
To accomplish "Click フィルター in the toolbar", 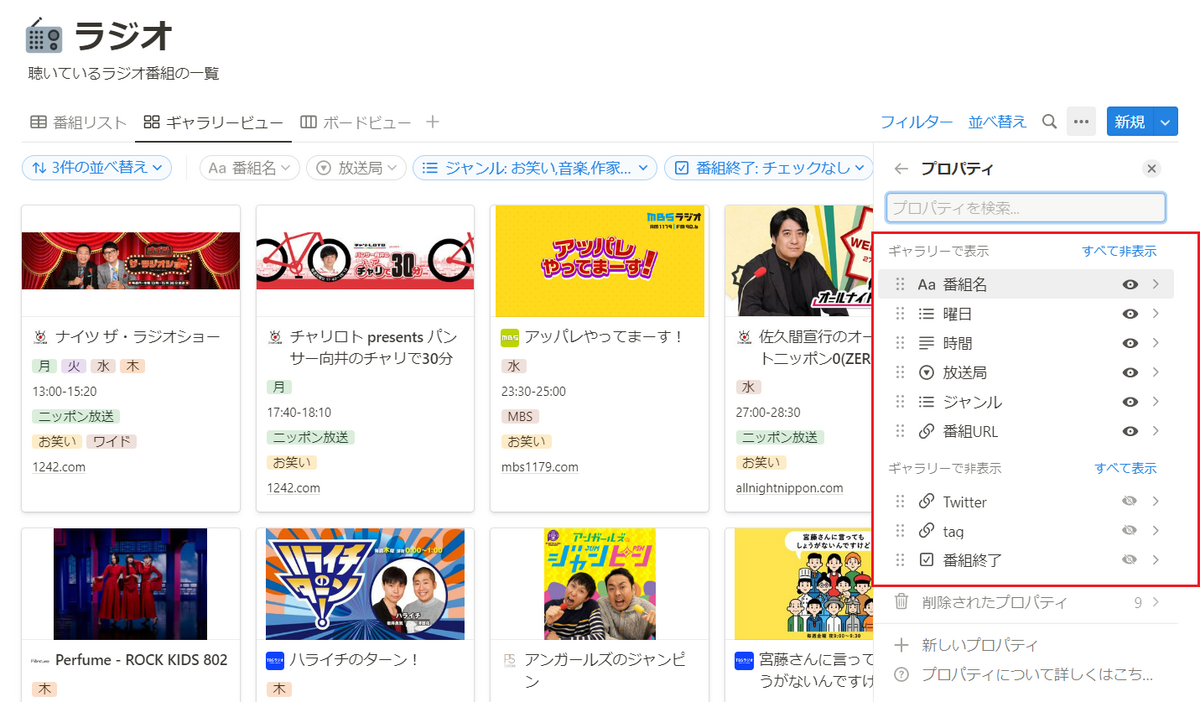I will (x=916, y=122).
